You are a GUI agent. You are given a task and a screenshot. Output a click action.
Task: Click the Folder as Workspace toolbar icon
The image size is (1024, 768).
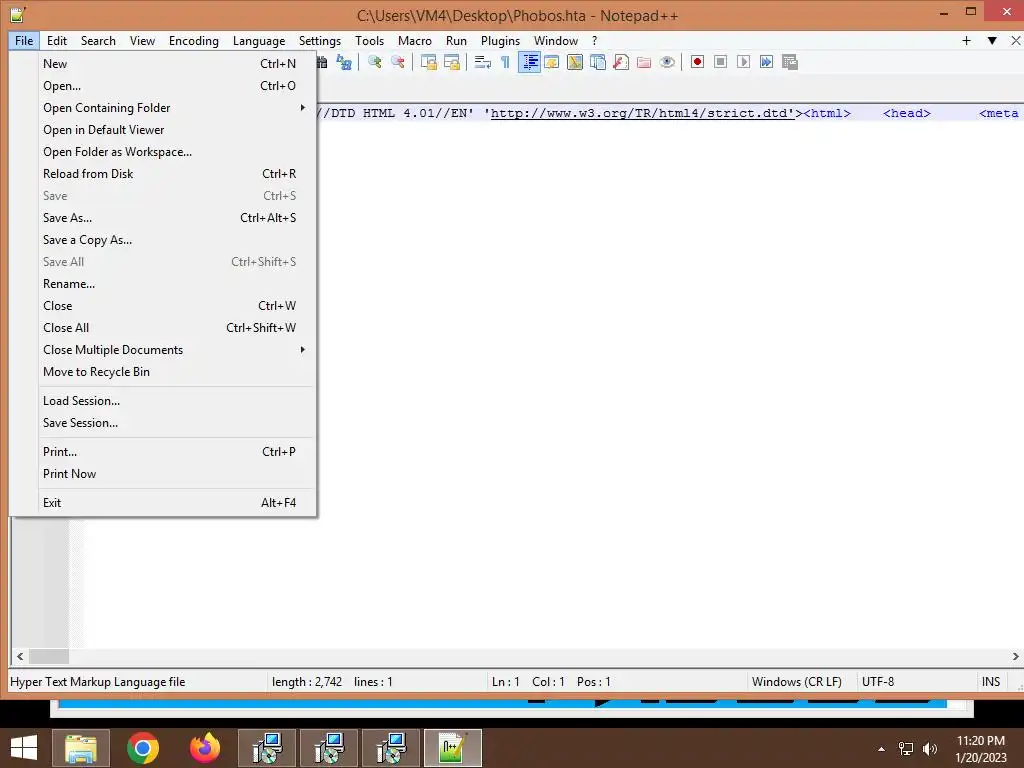tap(644, 62)
